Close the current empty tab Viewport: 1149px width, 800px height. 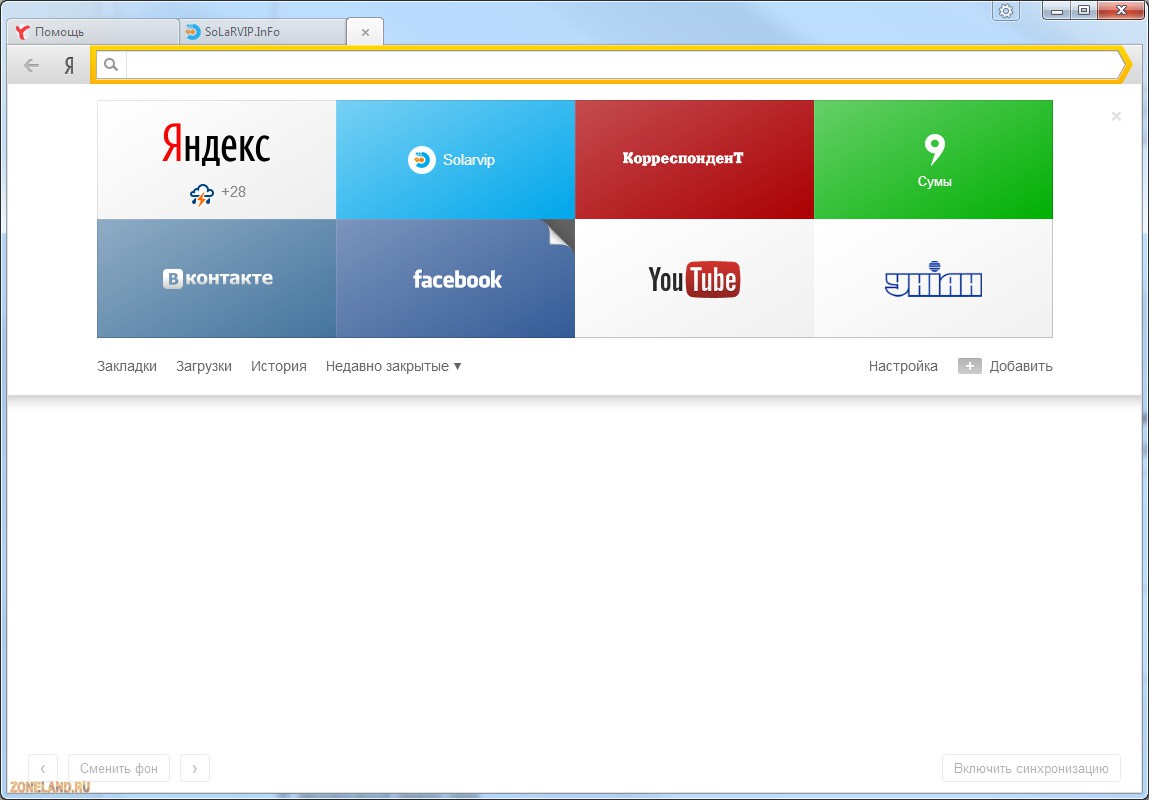tap(366, 32)
